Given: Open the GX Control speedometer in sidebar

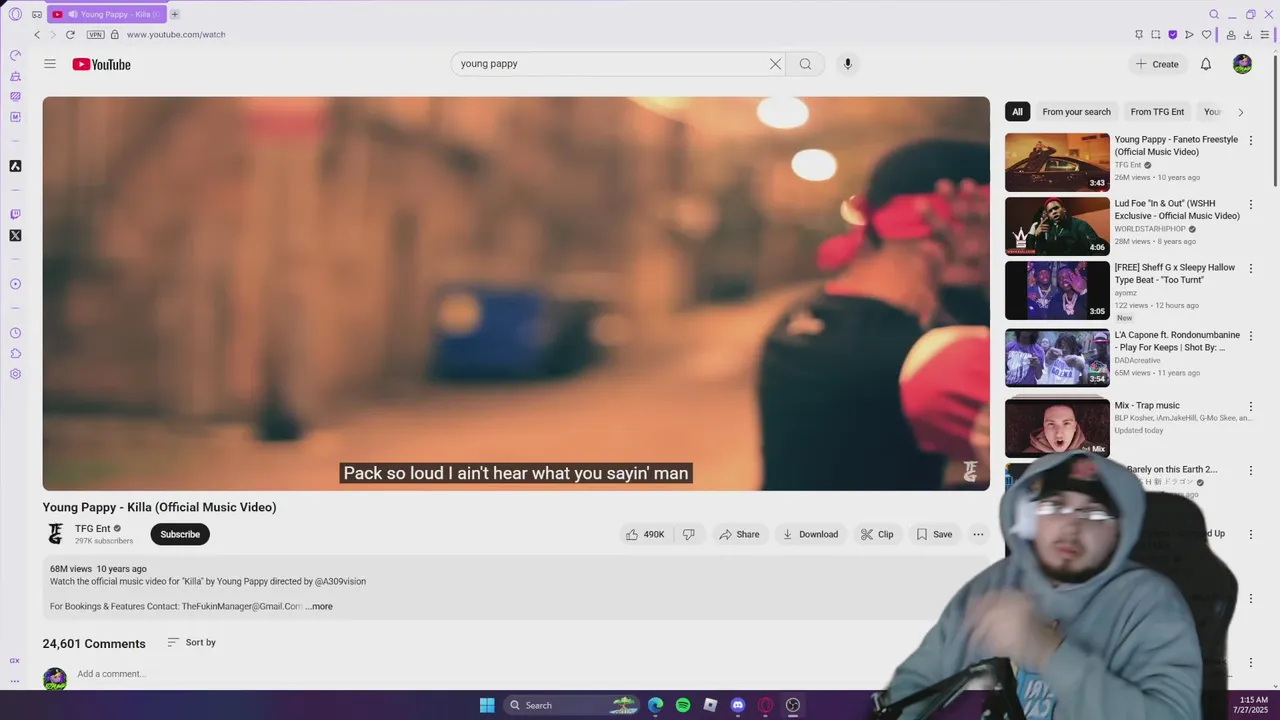Looking at the screenshot, I should (15, 55).
